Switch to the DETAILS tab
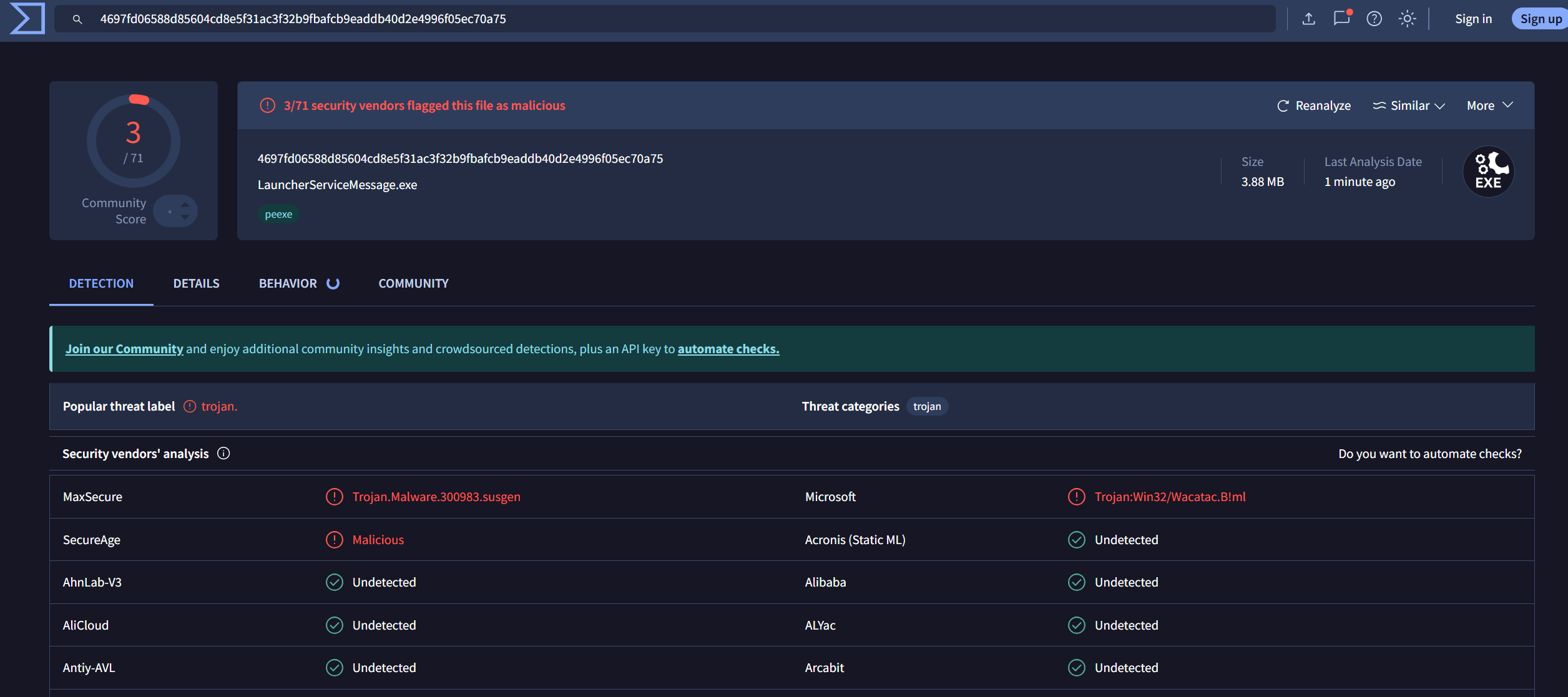The image size is (1568, 697). (196, 283)
